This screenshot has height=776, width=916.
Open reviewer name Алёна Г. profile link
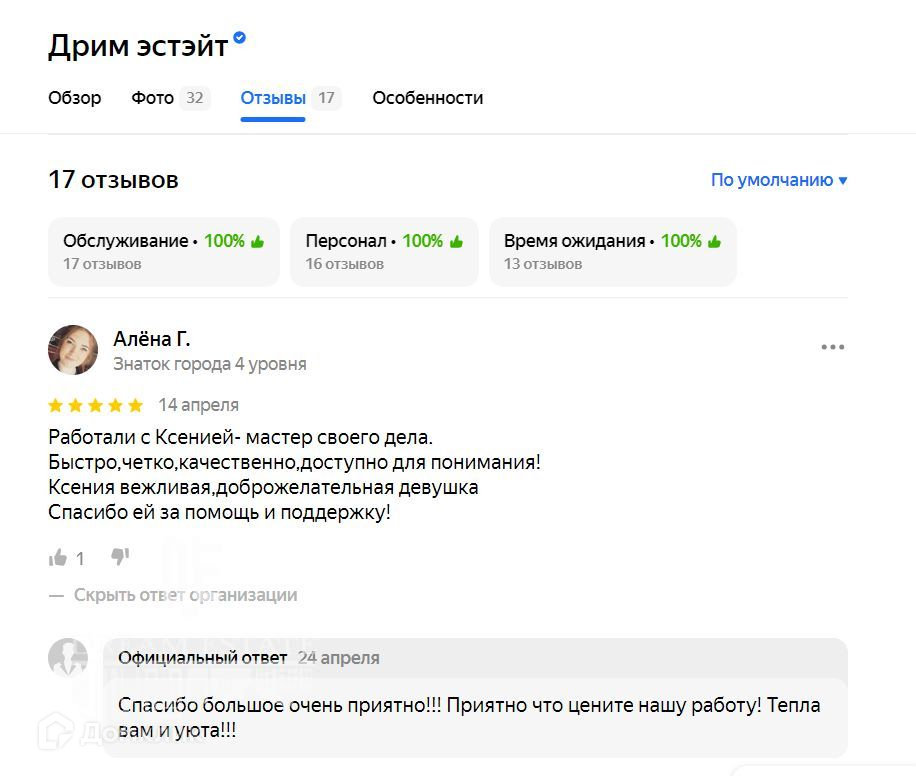[x=152, y=339]
